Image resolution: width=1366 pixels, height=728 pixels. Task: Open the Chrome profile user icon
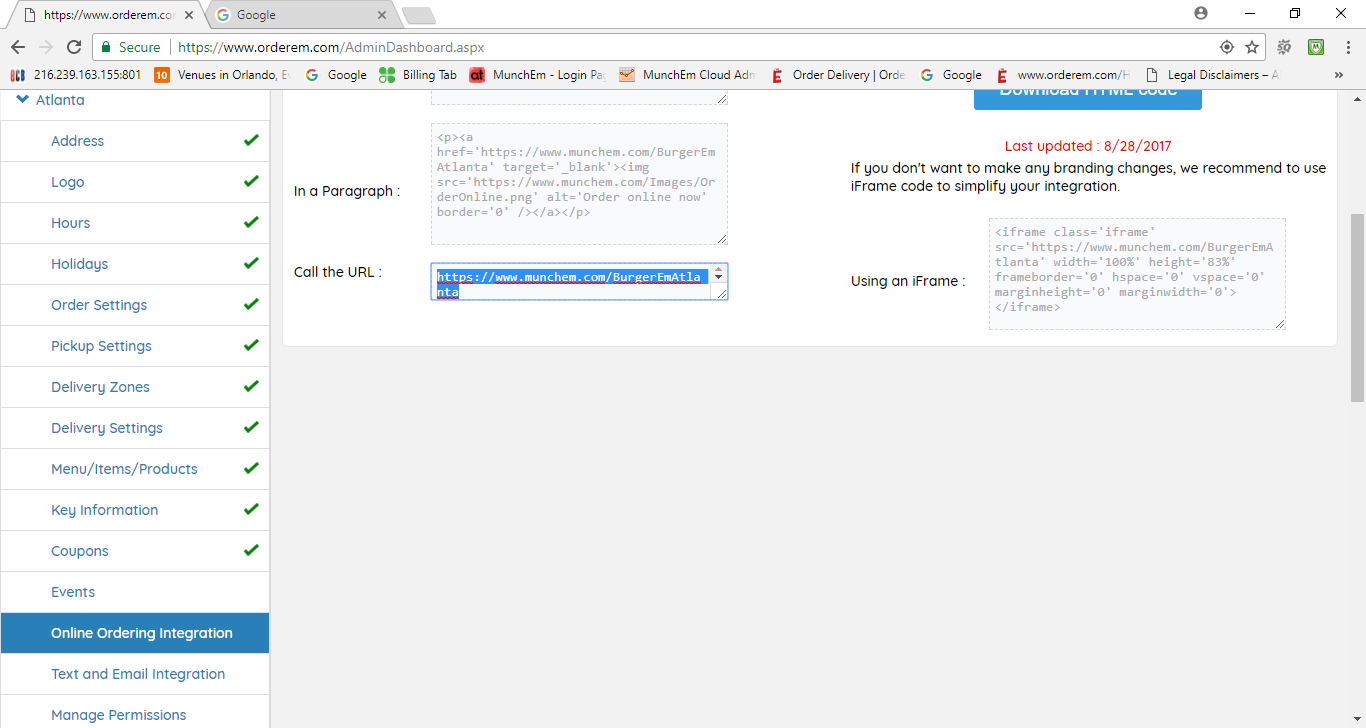click(1201, 14)
